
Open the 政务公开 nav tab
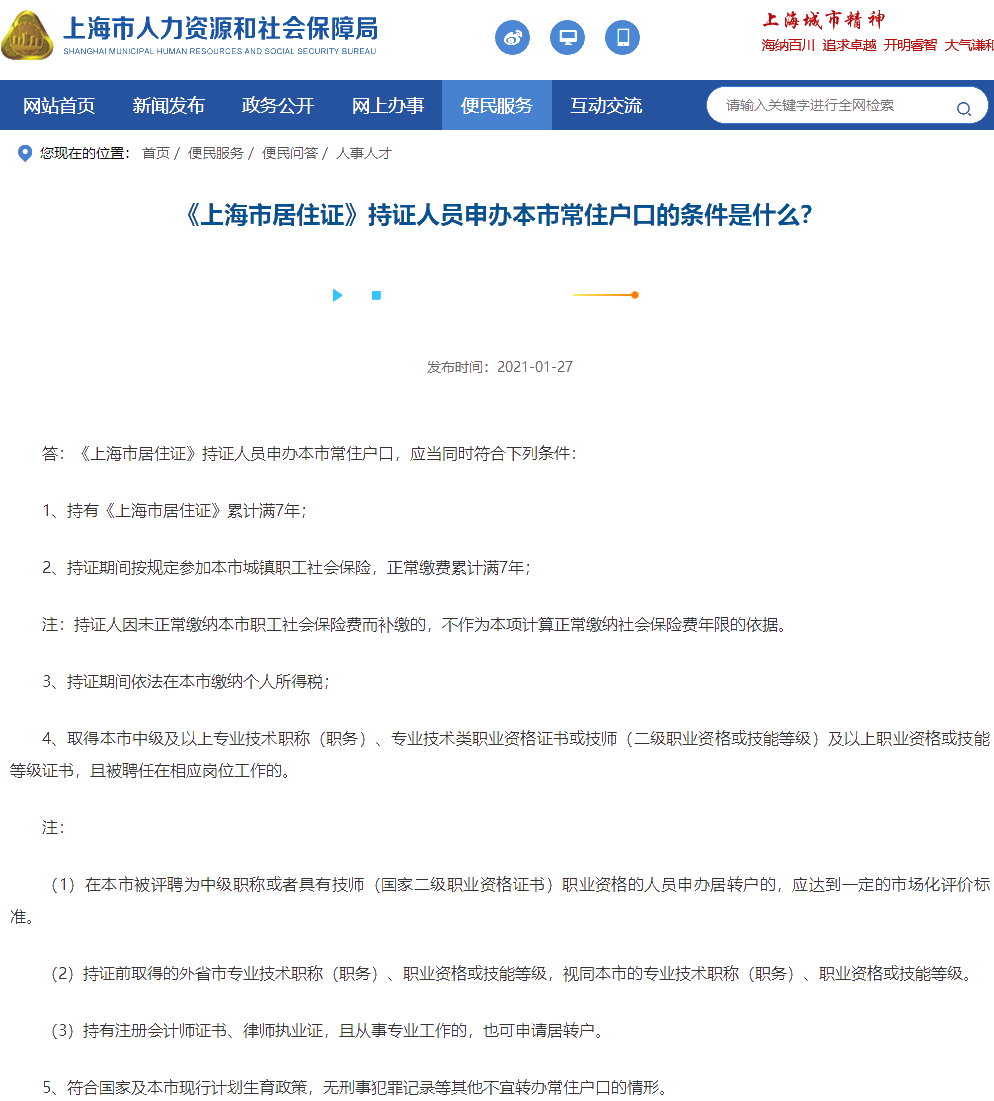click(278, 105)
